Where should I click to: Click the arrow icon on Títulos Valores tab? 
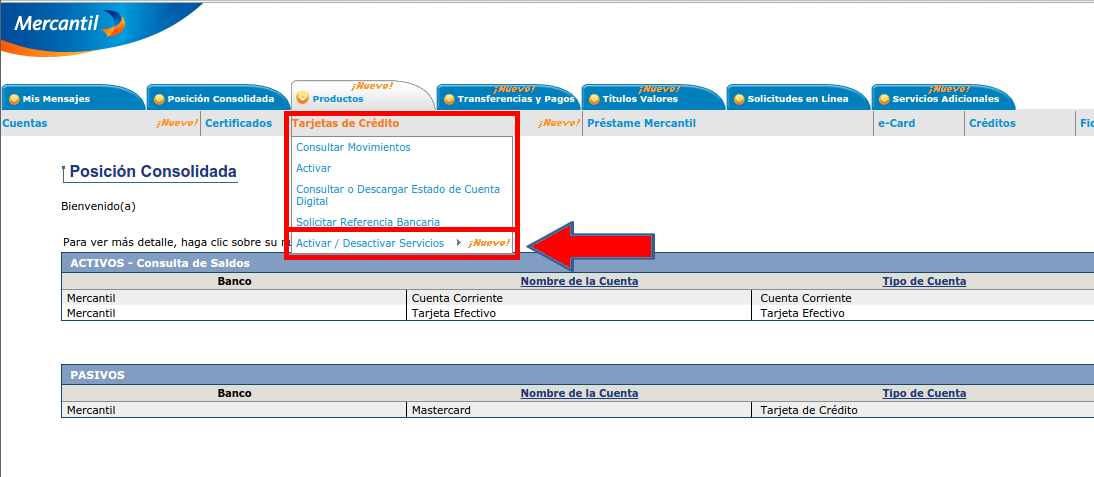[594, 99]
